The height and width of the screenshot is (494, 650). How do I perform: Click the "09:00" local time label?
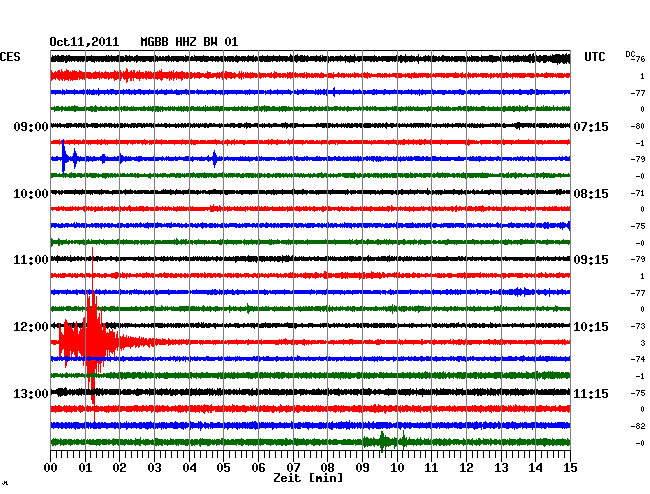pyautogui.click(x=31, y=126)
